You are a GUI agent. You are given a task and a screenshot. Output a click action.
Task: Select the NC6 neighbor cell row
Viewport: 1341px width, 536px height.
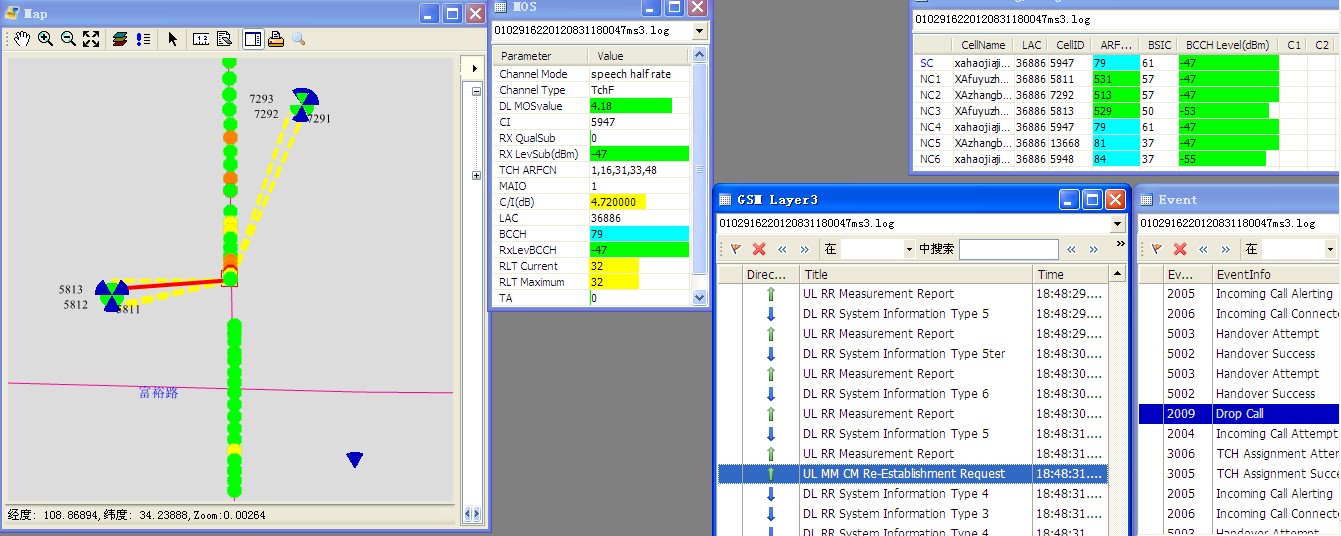(1125, 159)
